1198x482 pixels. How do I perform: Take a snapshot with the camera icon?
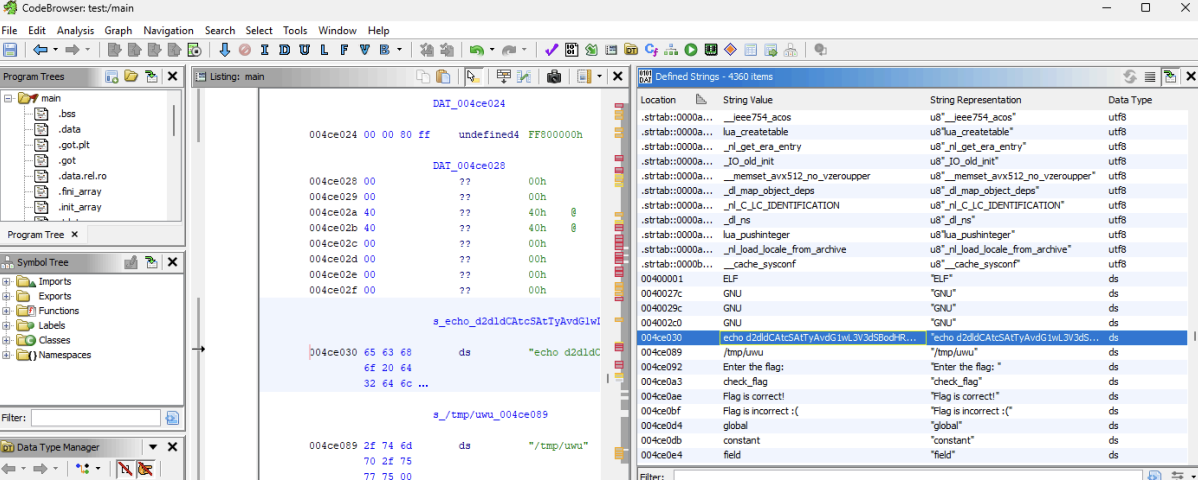tap(554, 76)
